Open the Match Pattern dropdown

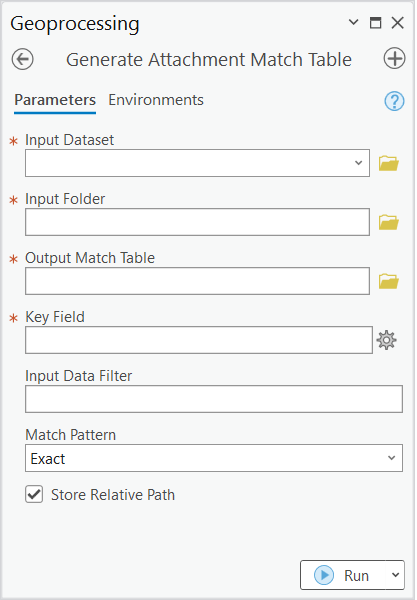[x=214, y=458]
